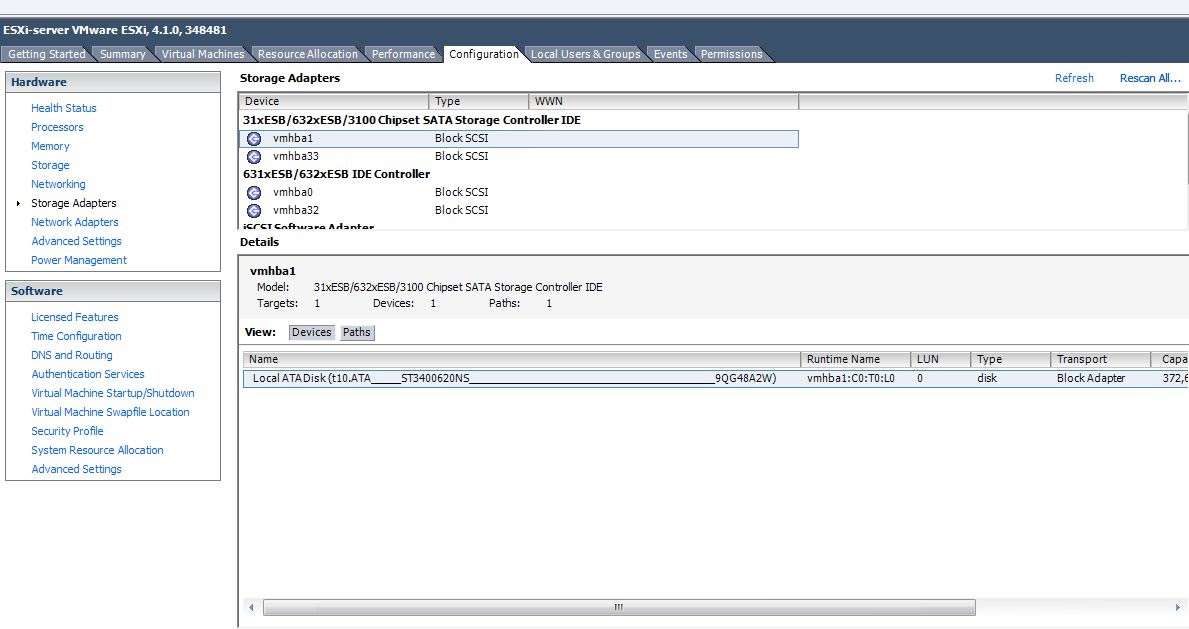Switch view to Devices
The width and height of the screenshot is (1189, 629).
[x=312, y=332]
